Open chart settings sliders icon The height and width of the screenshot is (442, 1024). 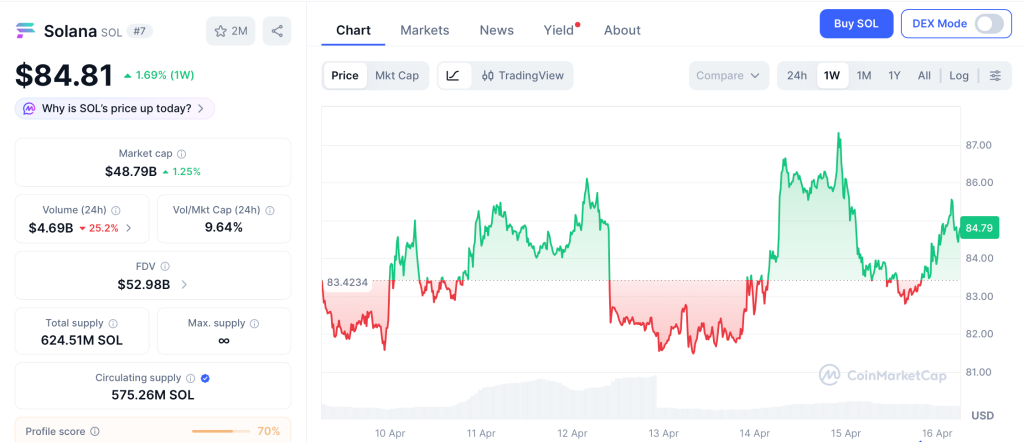click(x=995, y=75)
